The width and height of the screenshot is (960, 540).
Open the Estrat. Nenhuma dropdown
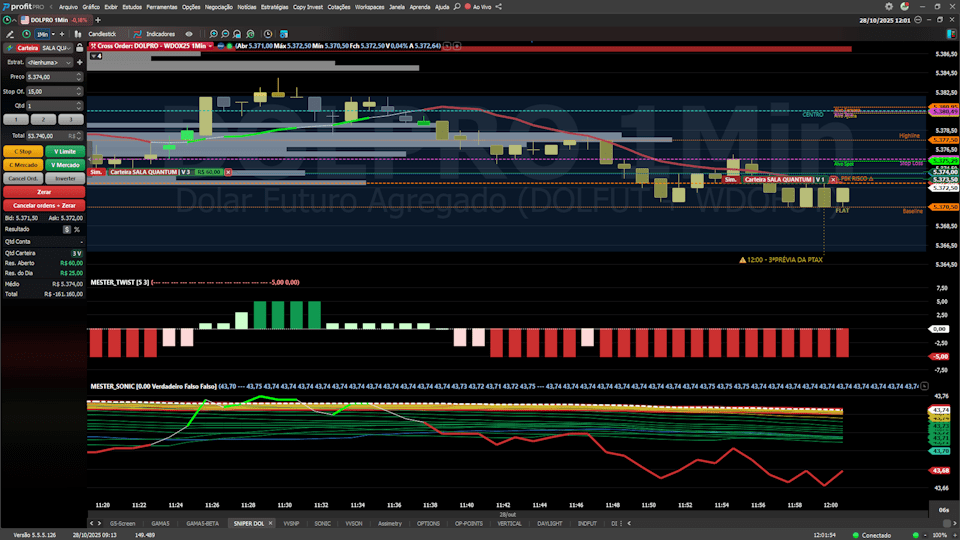tap(54, 62)
